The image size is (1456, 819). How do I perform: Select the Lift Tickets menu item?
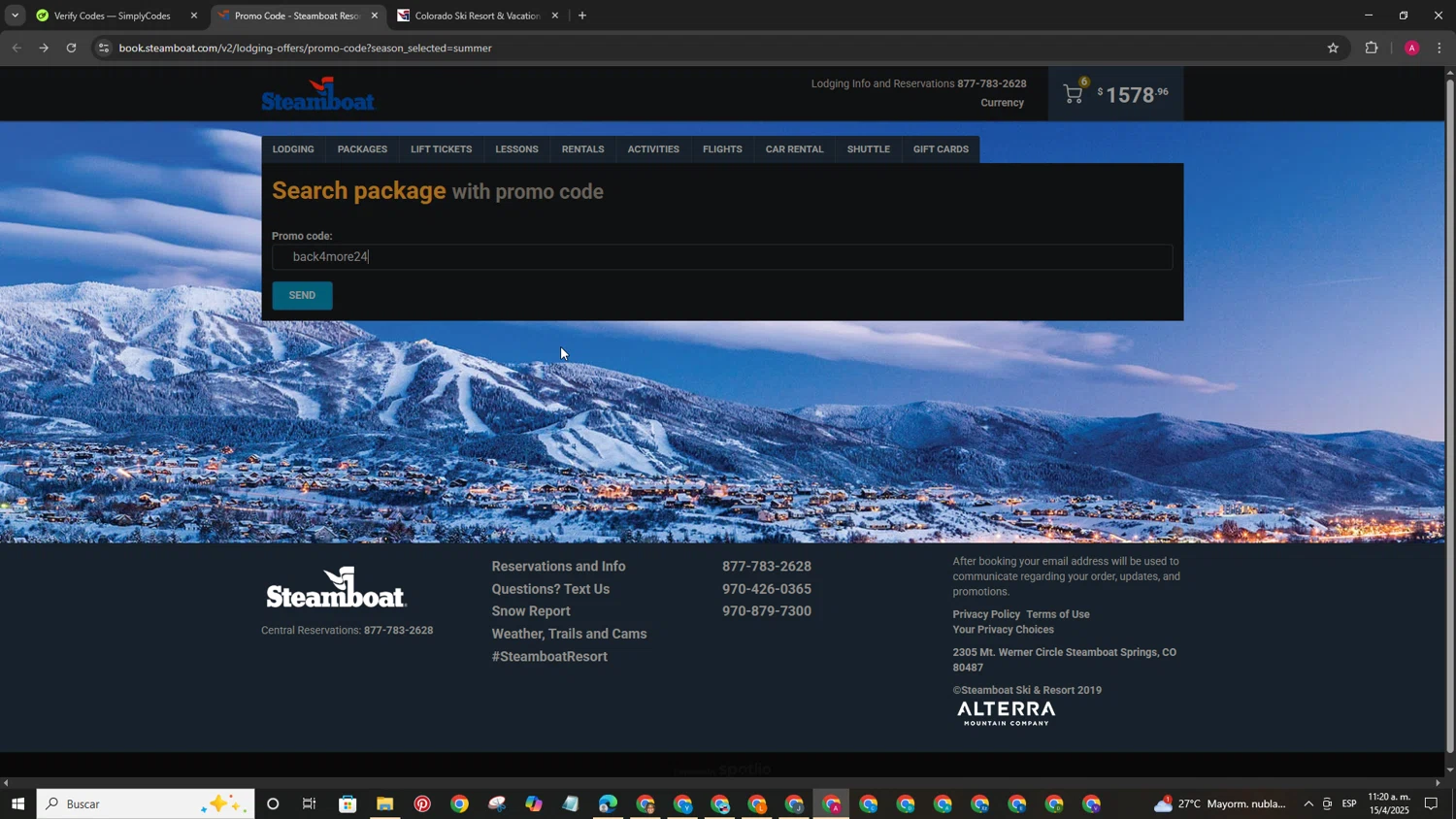pos(441,149)
